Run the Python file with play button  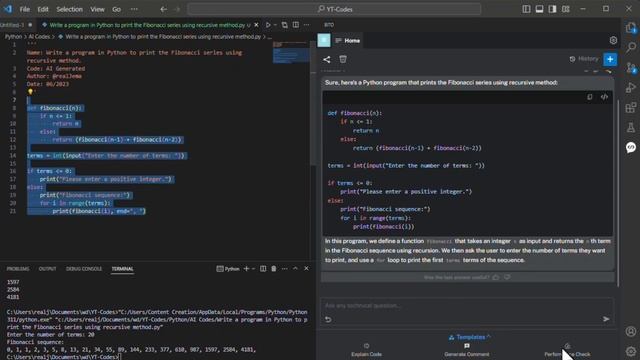(268, 25)
